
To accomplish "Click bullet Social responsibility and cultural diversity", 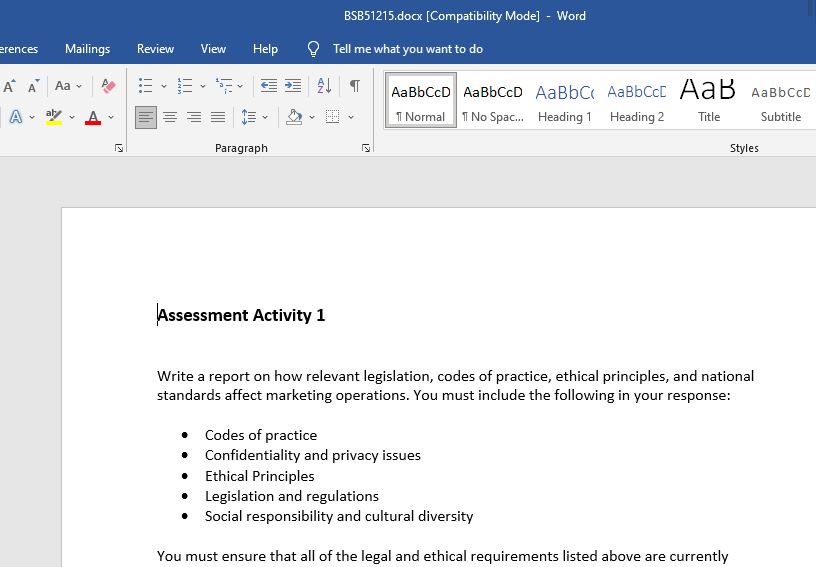I will pos(339,516).
